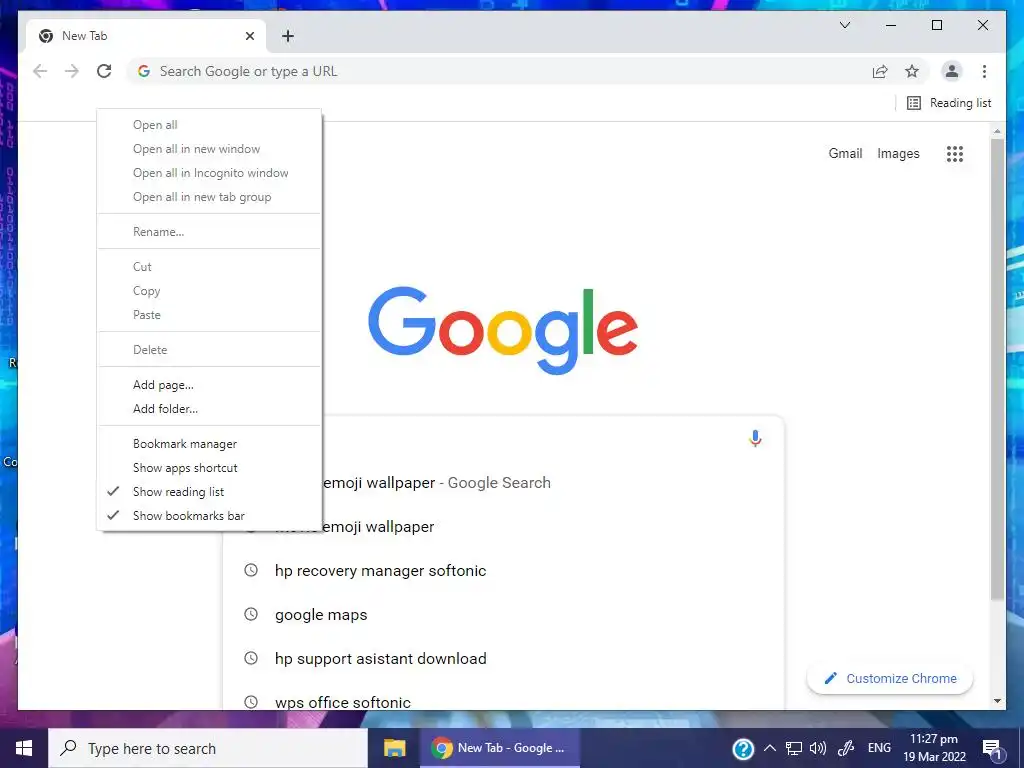Image resolution: width=1024 pixels, height=768 pixels.
Task: Select the google maps suggestion
Action: [503, 615]
